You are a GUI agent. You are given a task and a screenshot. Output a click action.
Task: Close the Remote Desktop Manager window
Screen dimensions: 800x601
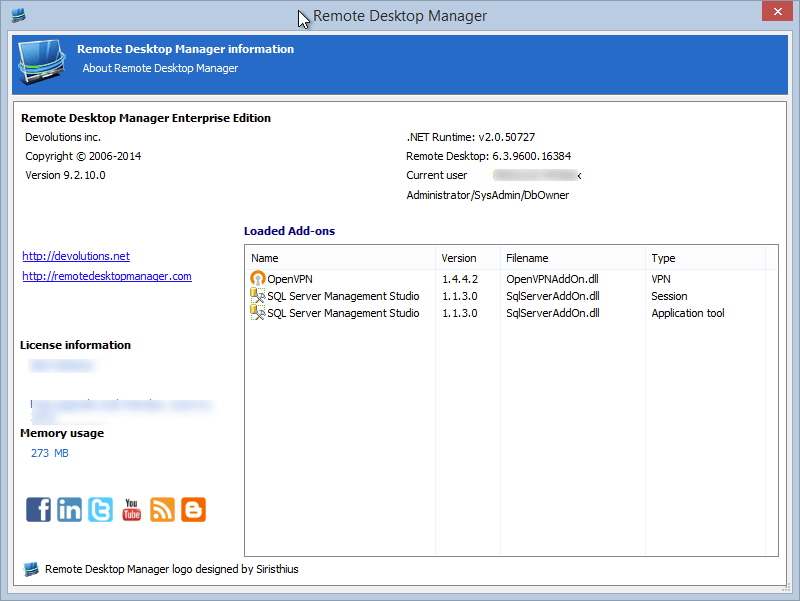coord(777,11)
